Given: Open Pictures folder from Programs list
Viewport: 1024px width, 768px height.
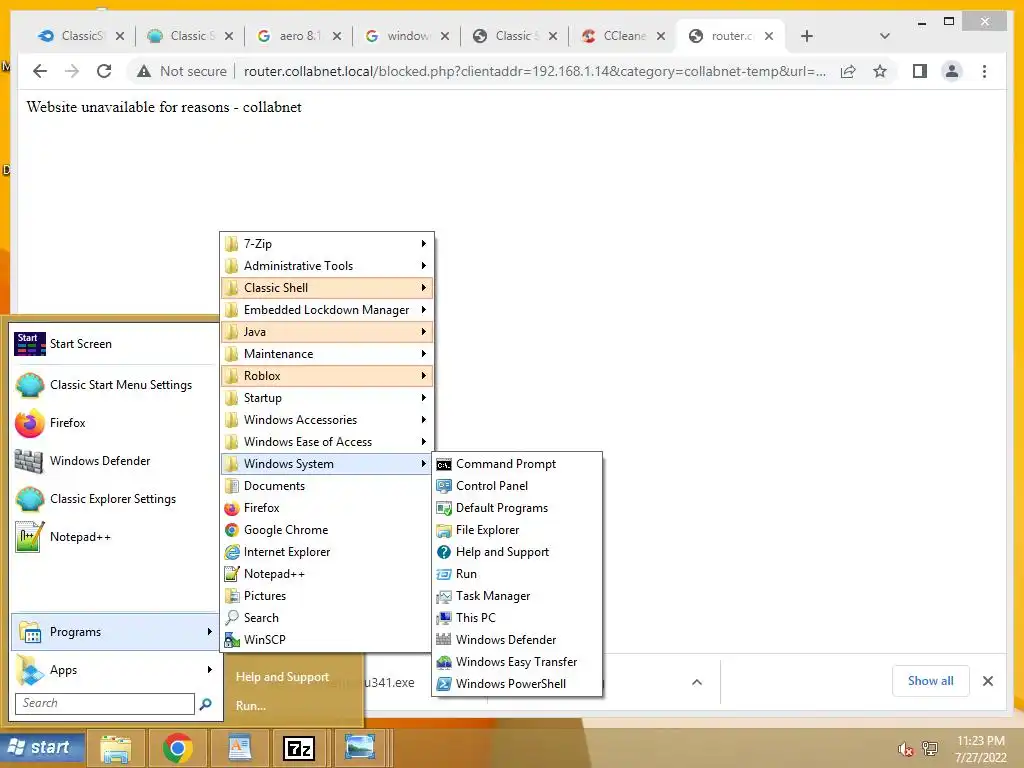Looking at the screenshot, I should [x=327, y=596].
